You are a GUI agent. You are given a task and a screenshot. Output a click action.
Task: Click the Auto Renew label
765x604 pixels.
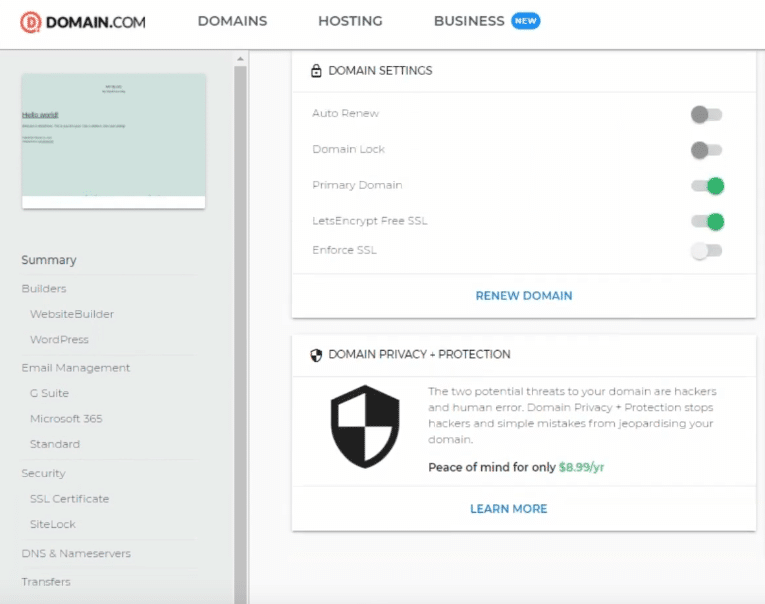[345, 113]
